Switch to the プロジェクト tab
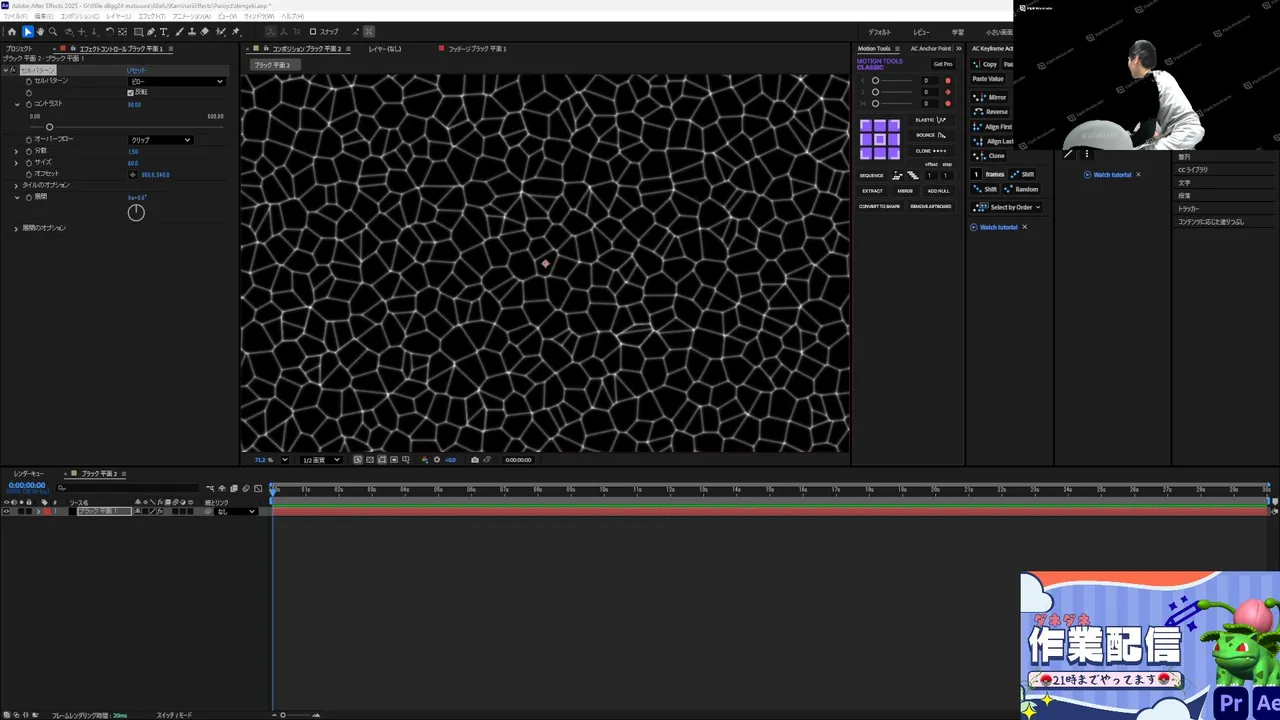Viewport: 1280px width, 720px height. pos(19,49)
